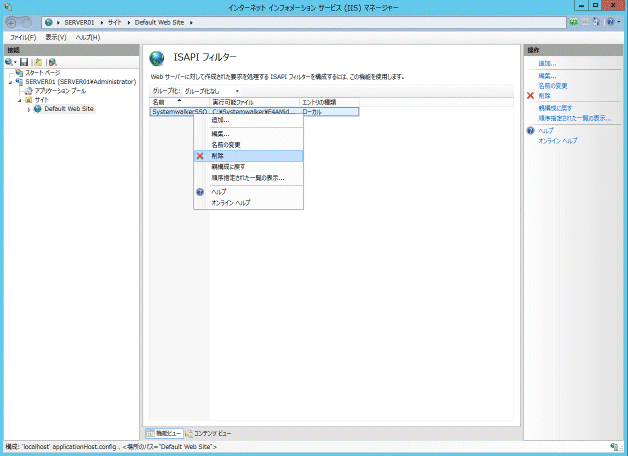Click 親構成に戻す link in the actions pane
Screen dimensions: 628x456
click(x=555, y=108)
